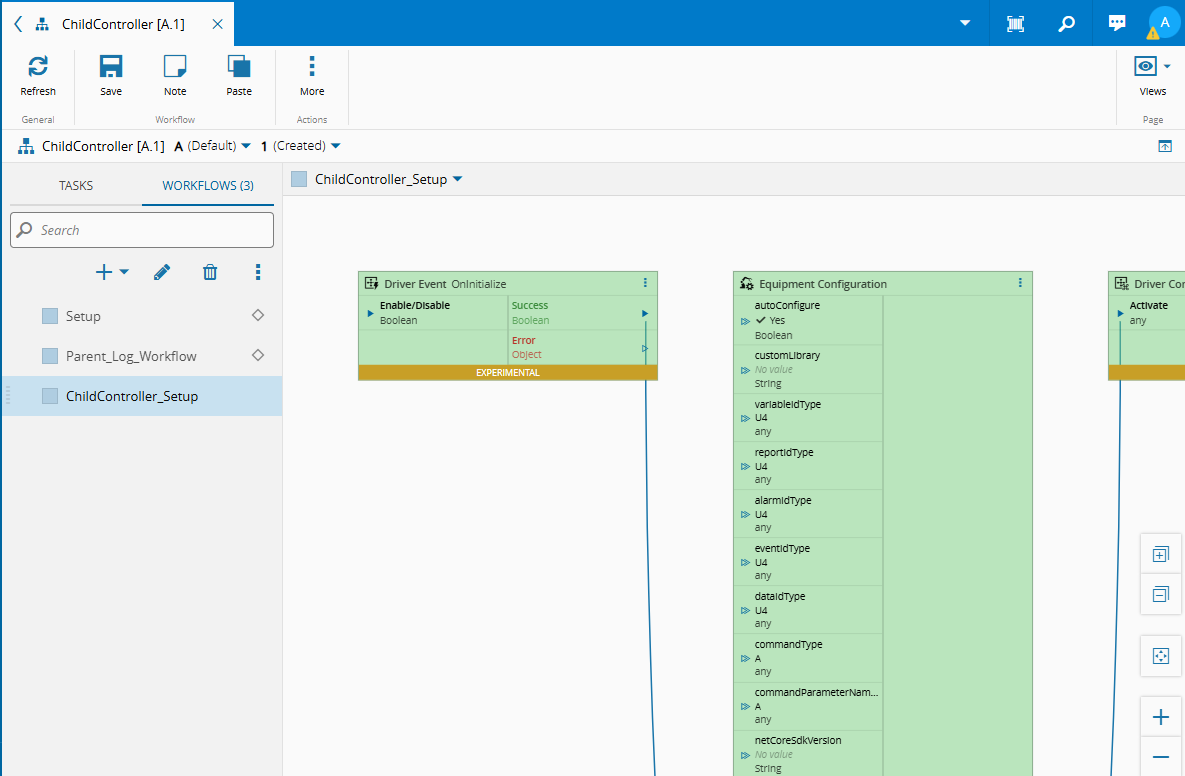This screenshot has height=776, width=1185.
Task: Click the Refresh icon in the toolbar
Action: pos(38,68)
